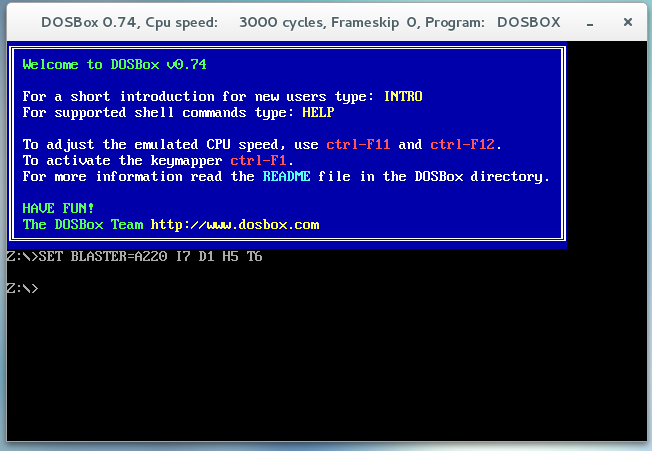Close the DOSBox window
The image size is (652, 451).
(x=628, y=22)
